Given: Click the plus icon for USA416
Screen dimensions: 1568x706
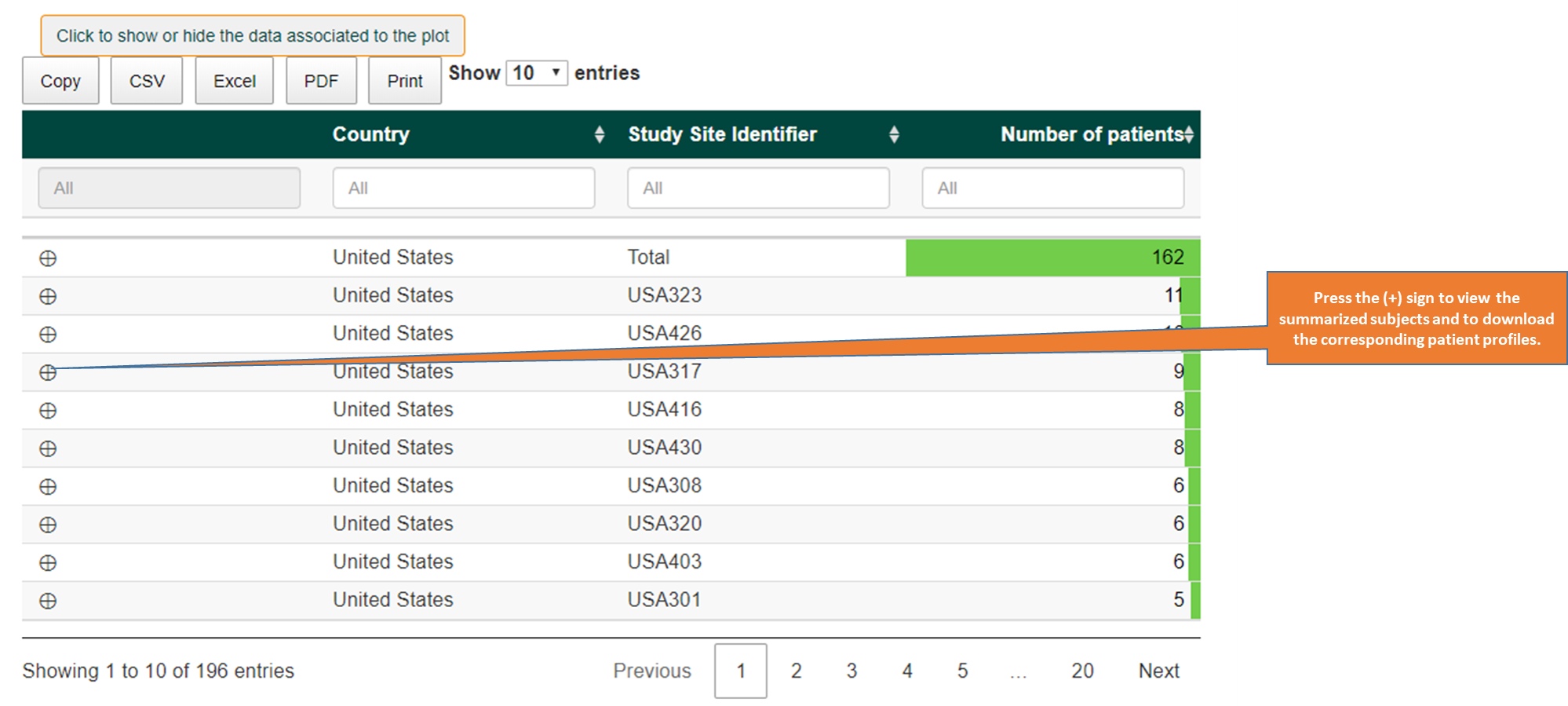Looking at the screenshot, I should (48, 411).
